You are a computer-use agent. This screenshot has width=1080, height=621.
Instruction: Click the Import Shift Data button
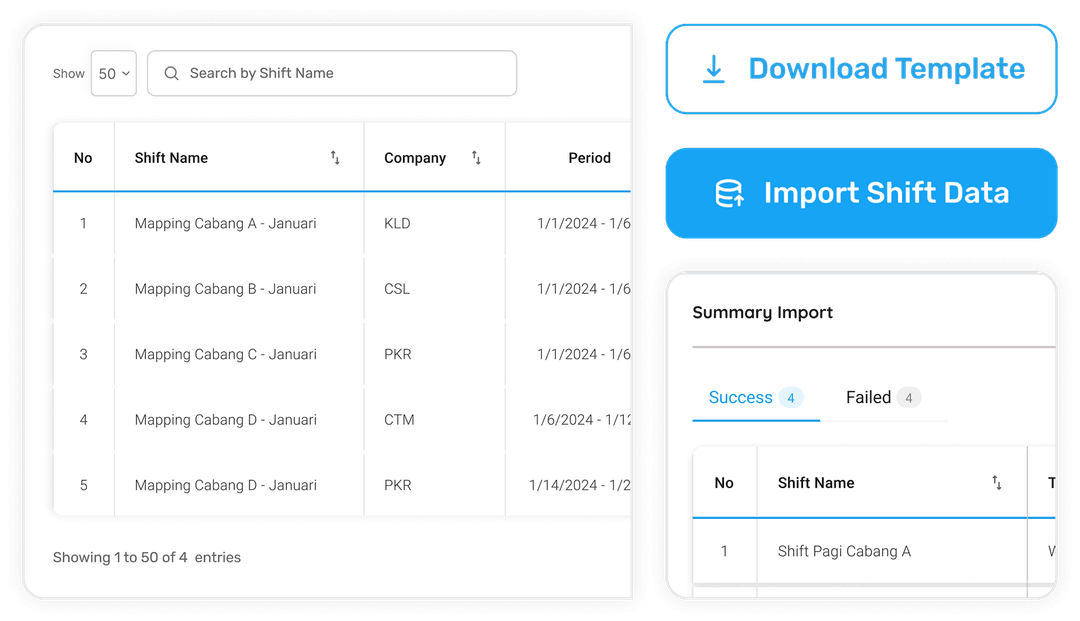861,193
